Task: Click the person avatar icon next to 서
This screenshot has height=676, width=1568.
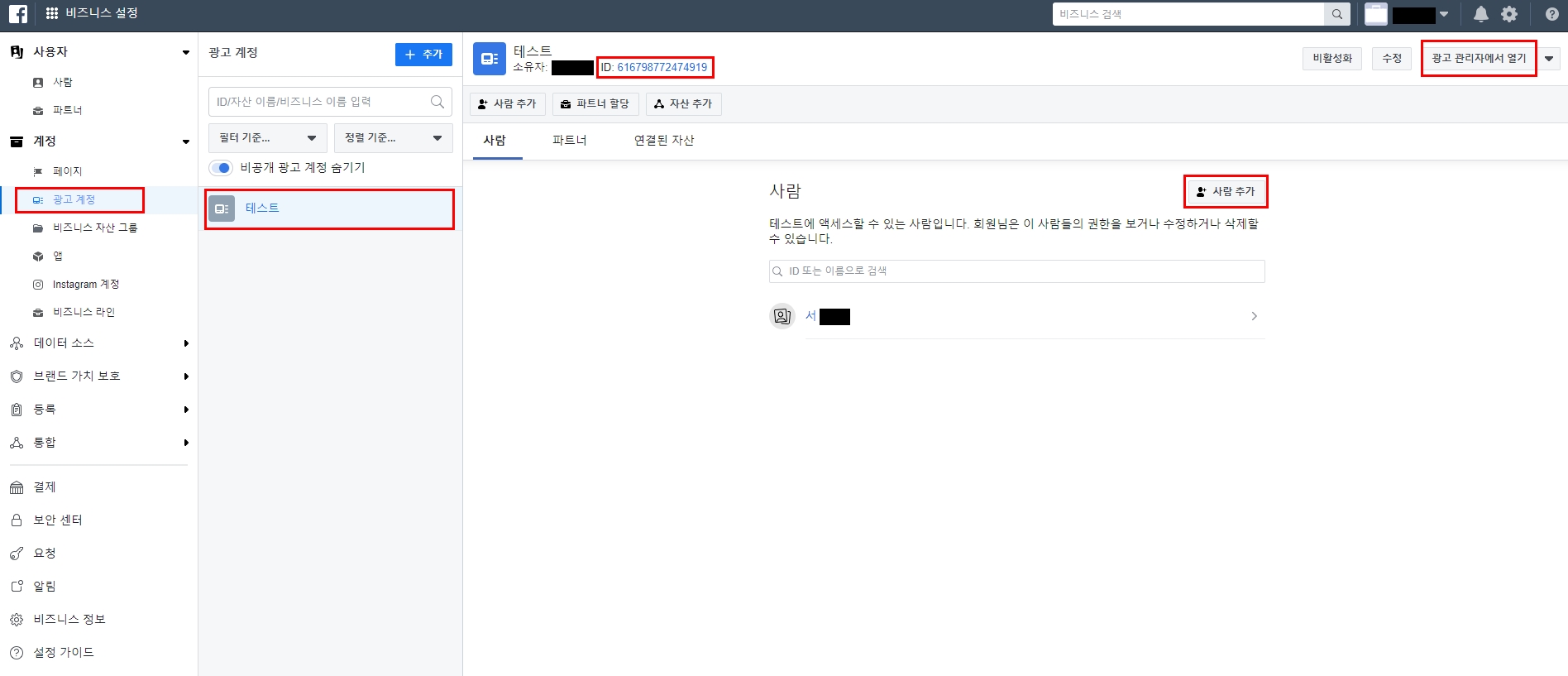Action: click(x=782, y=316)
